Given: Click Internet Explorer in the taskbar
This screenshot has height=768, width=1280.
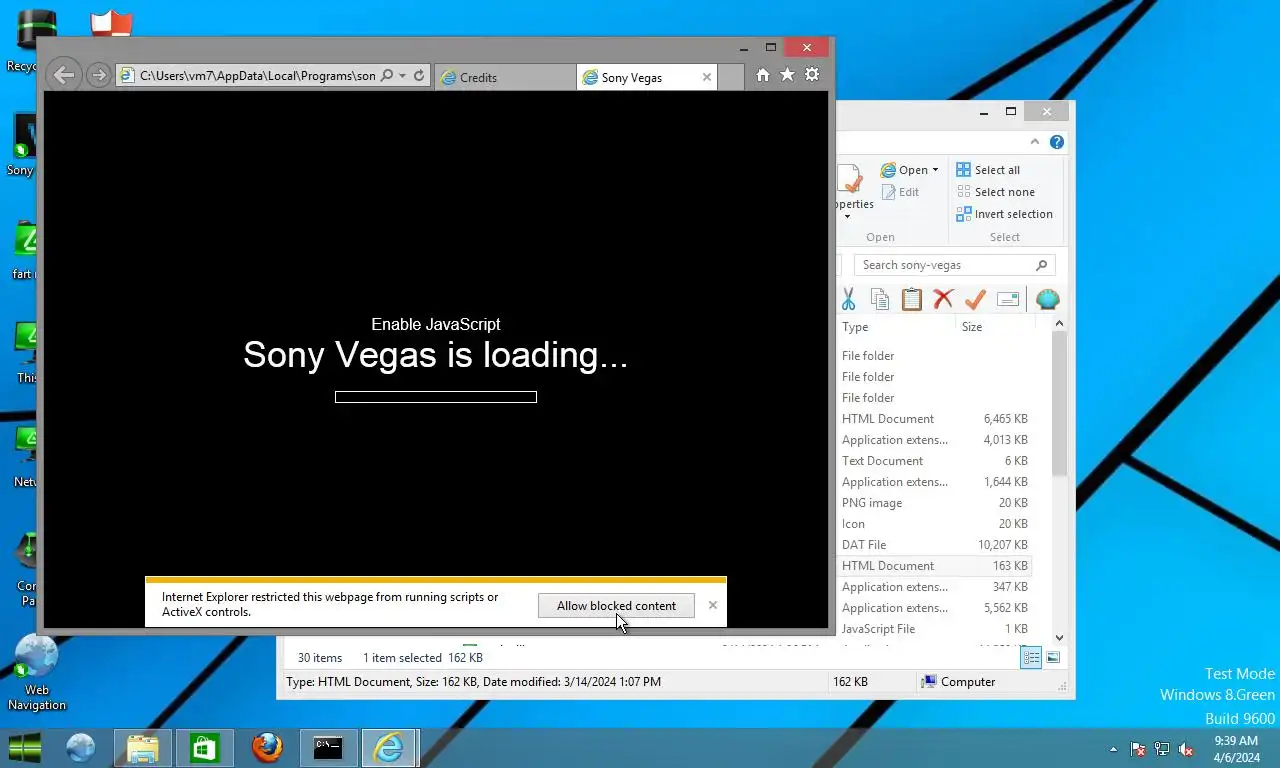Looking at the screenshot, I should point(389,748).
